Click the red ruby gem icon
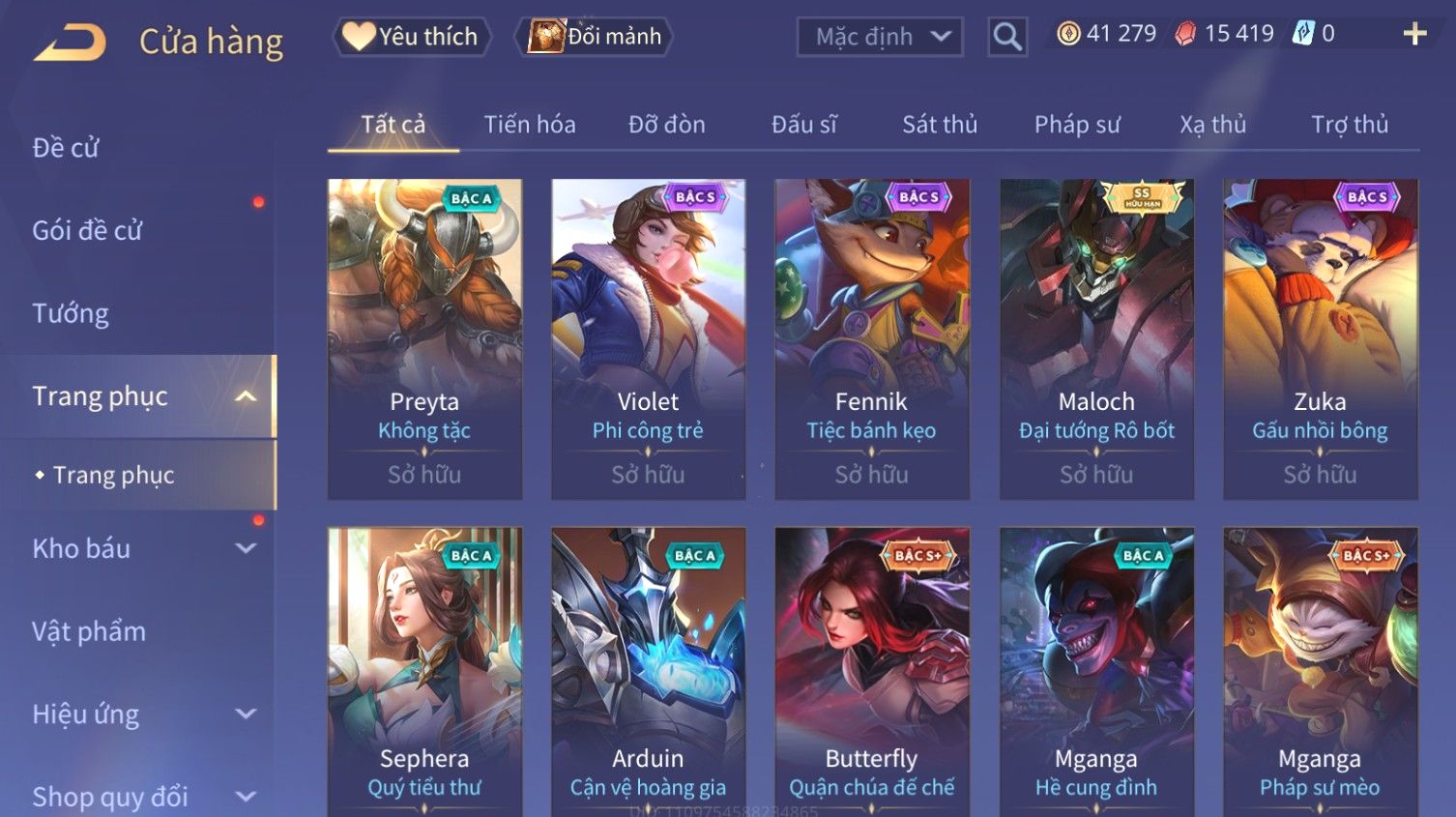The width and height of the screenshot is (1456, 817). point(1185,34)
